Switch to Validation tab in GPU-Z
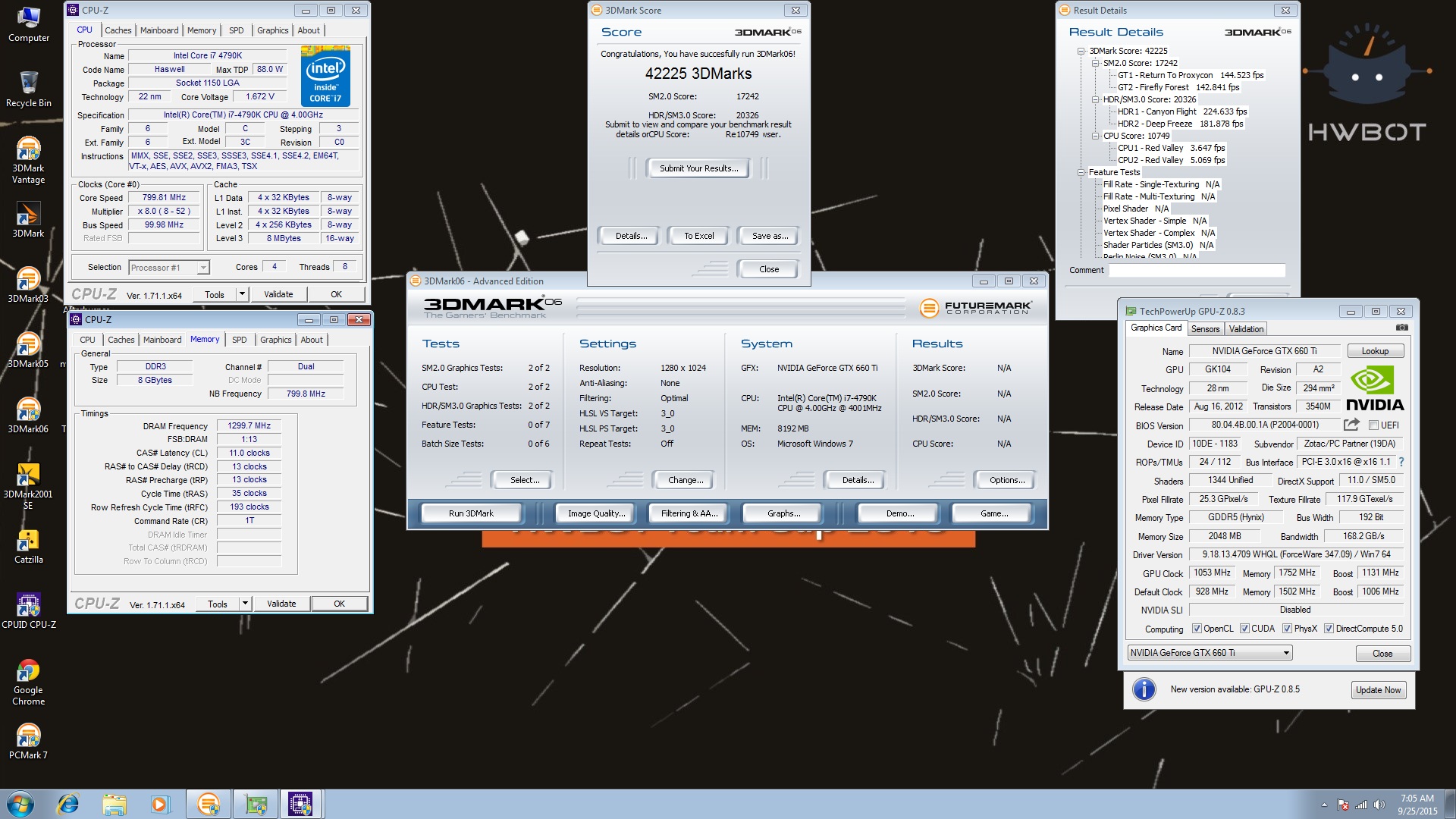The height and width of the screenshot is (819, 1456). tap(1246, 329)
